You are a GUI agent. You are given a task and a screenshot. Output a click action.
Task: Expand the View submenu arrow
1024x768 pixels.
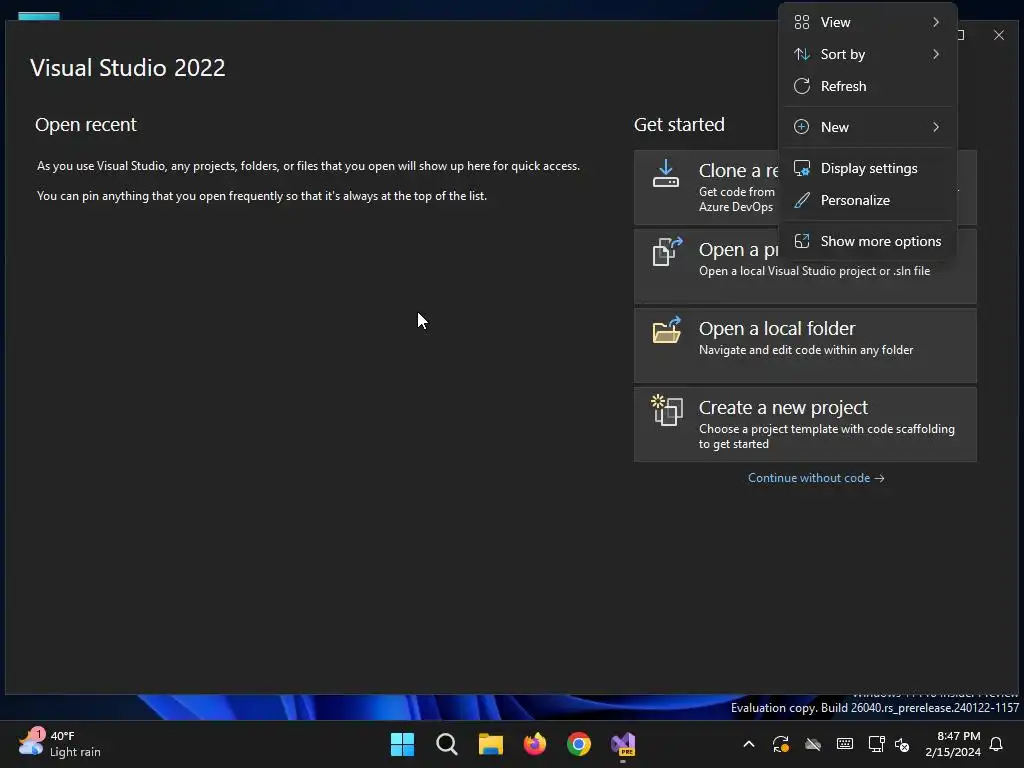[936, 22]
